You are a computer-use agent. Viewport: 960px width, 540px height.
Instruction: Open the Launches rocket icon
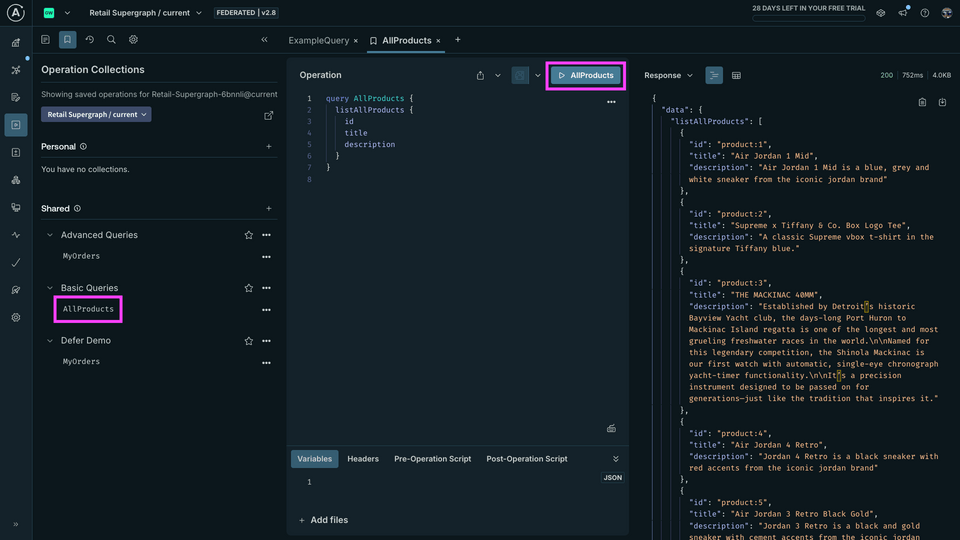(16, 290)
